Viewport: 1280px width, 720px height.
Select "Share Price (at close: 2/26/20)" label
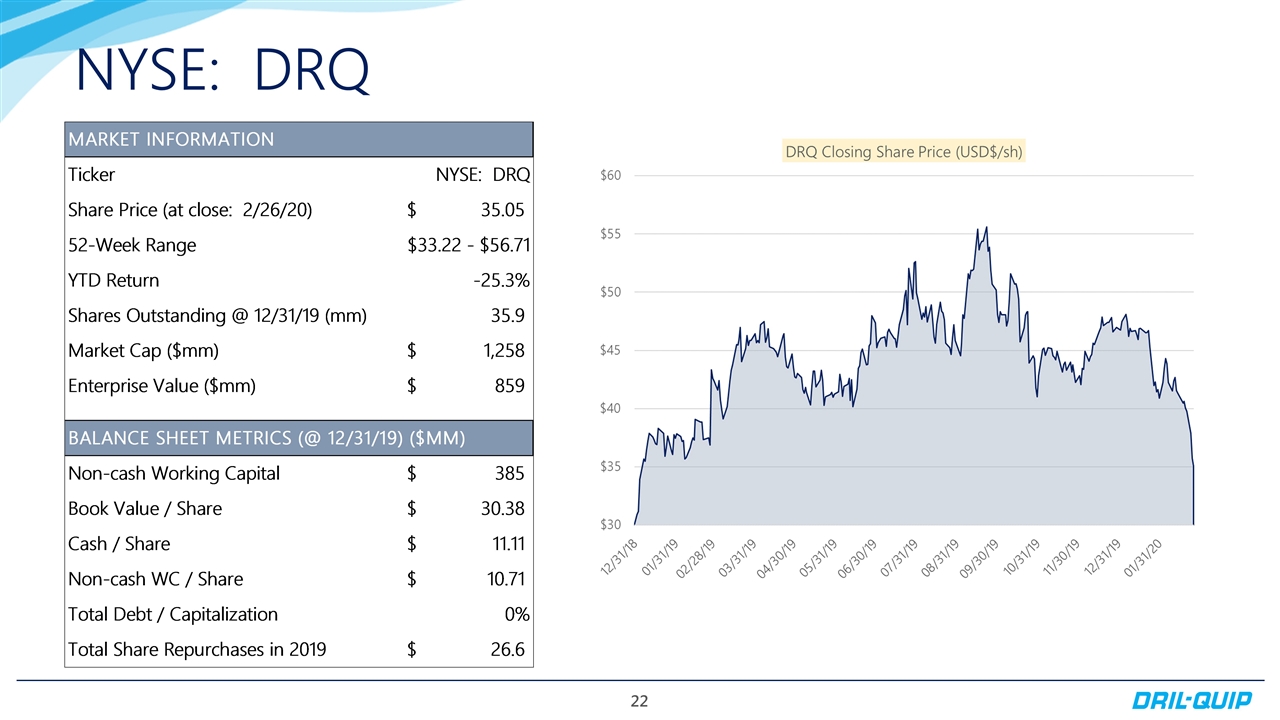pyautogui.click(x=190, y=210)
